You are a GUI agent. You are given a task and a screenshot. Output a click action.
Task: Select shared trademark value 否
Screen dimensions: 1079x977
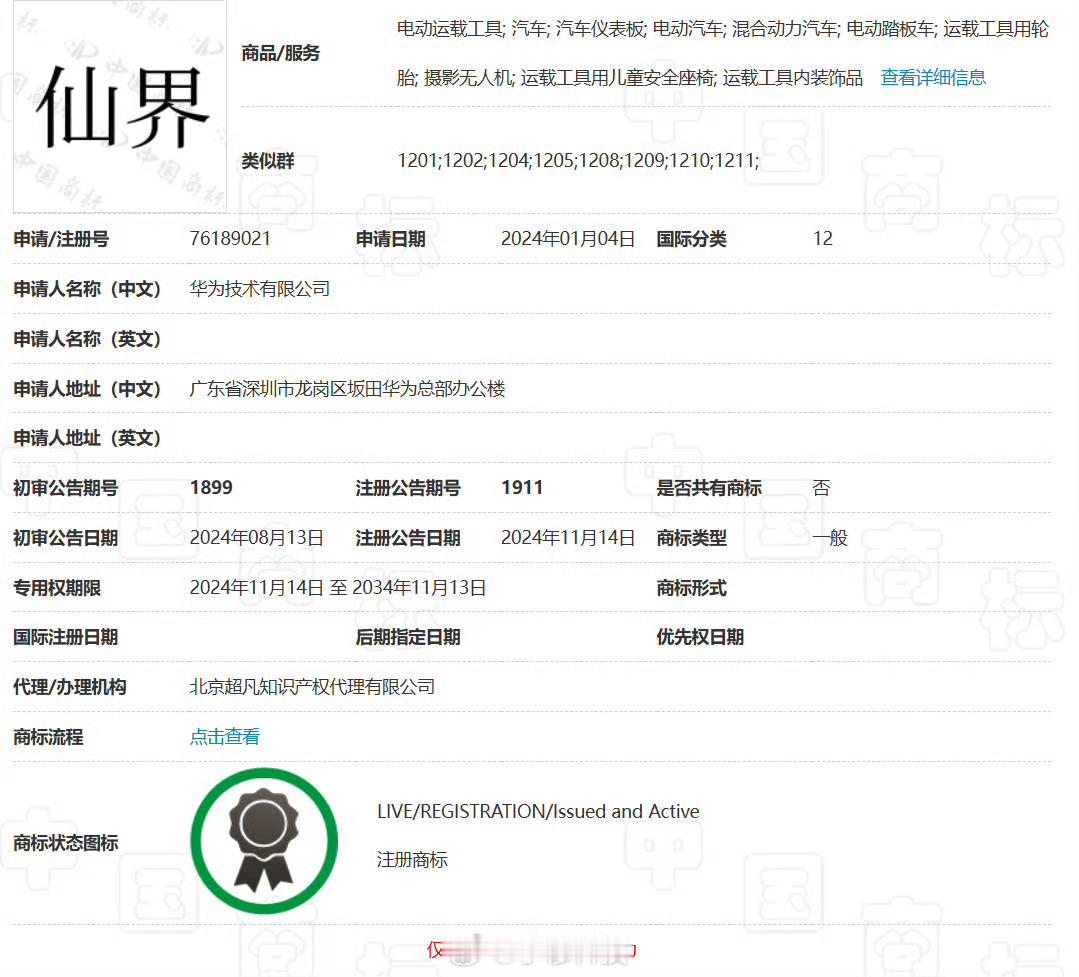click(x=822, y=488)
